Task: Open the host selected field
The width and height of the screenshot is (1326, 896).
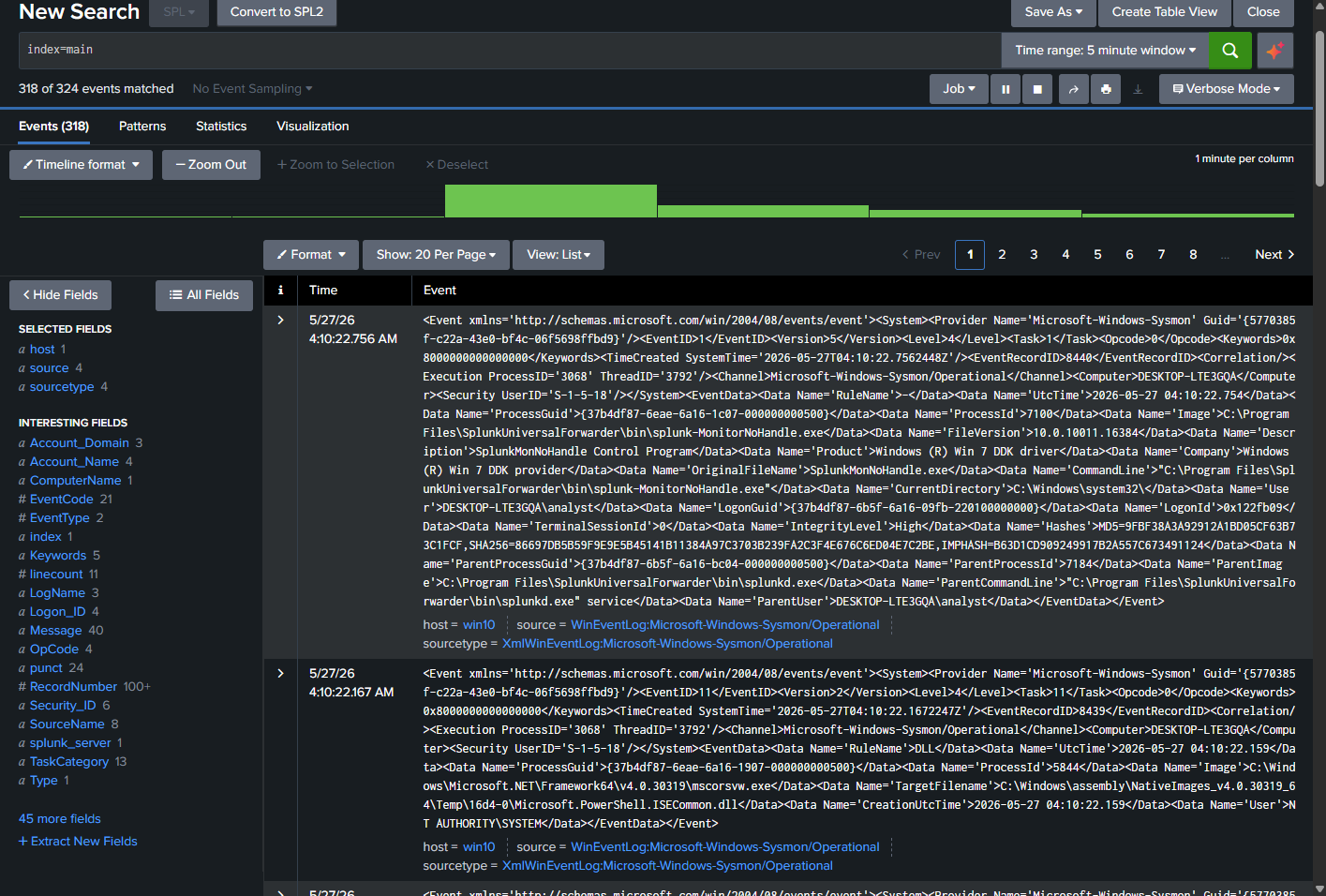Action: click(x=42, y=350)
